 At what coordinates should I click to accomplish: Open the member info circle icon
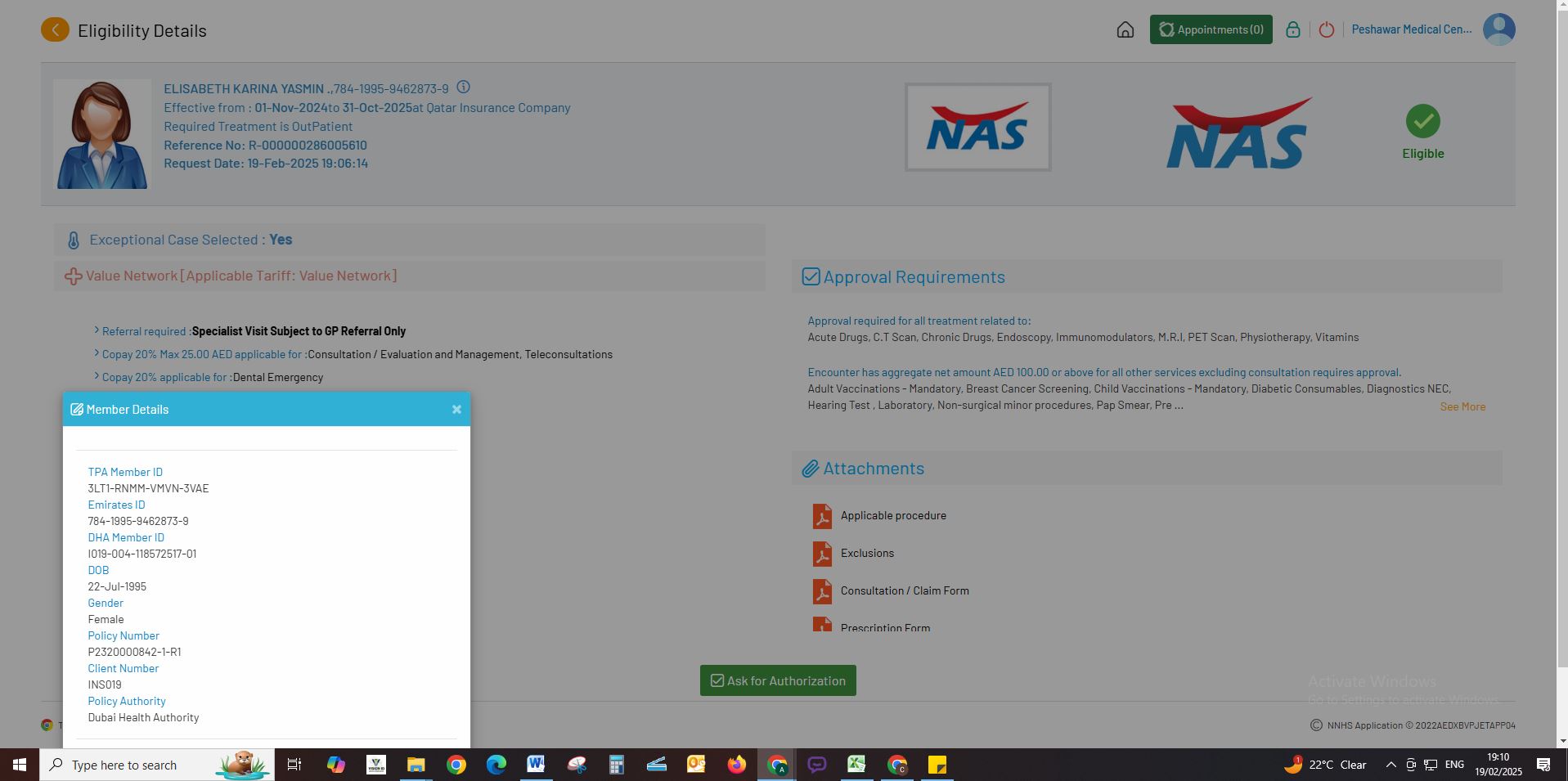pos(463,88)
